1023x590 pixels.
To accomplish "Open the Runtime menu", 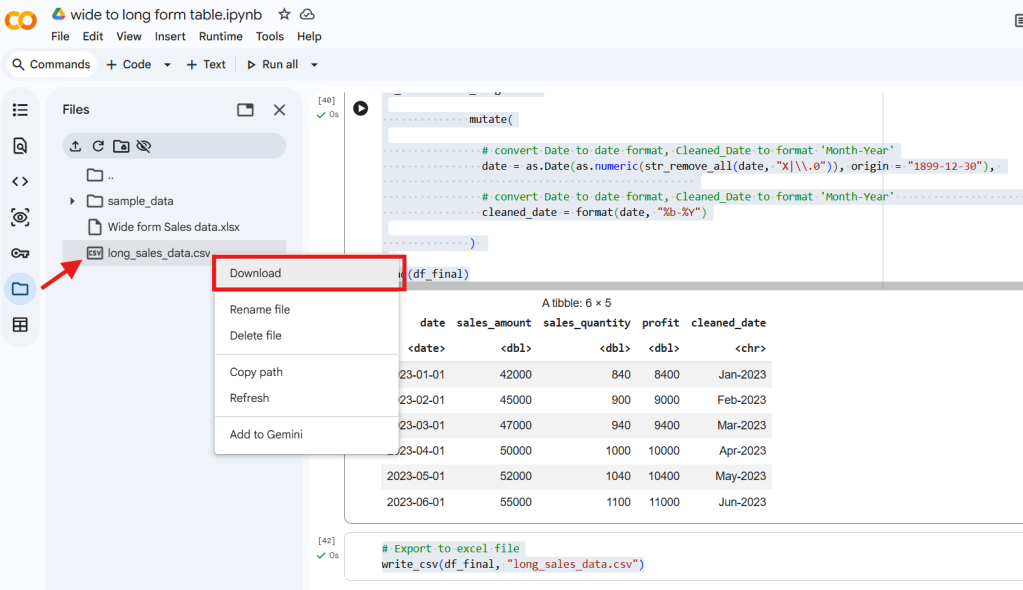I will (x=220, y=36).
